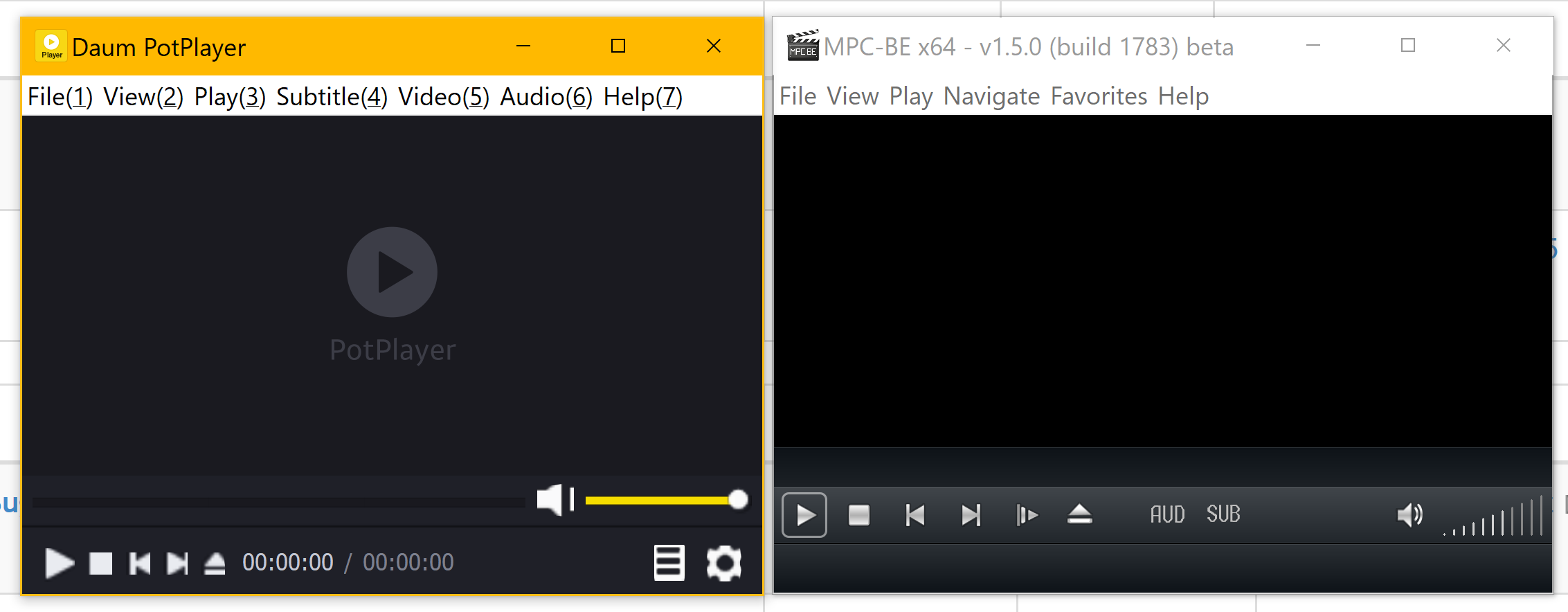Open PotPlayer settings gear icon

pyautogui.click(x=723, y=563)
